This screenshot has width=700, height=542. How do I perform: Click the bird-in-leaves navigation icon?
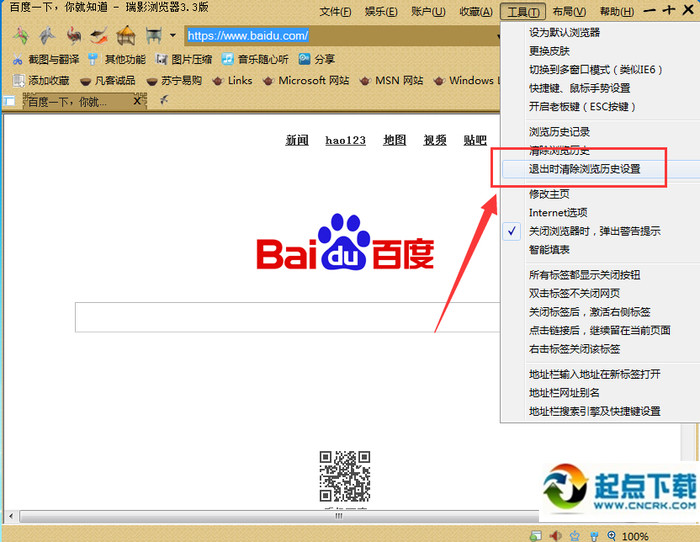pos(21,35)
